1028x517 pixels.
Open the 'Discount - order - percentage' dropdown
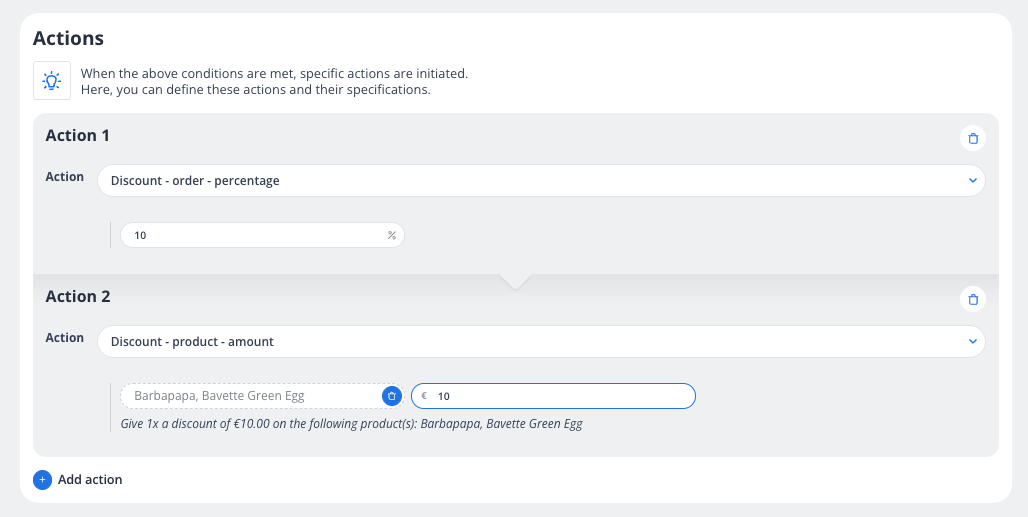pos(540,181)
